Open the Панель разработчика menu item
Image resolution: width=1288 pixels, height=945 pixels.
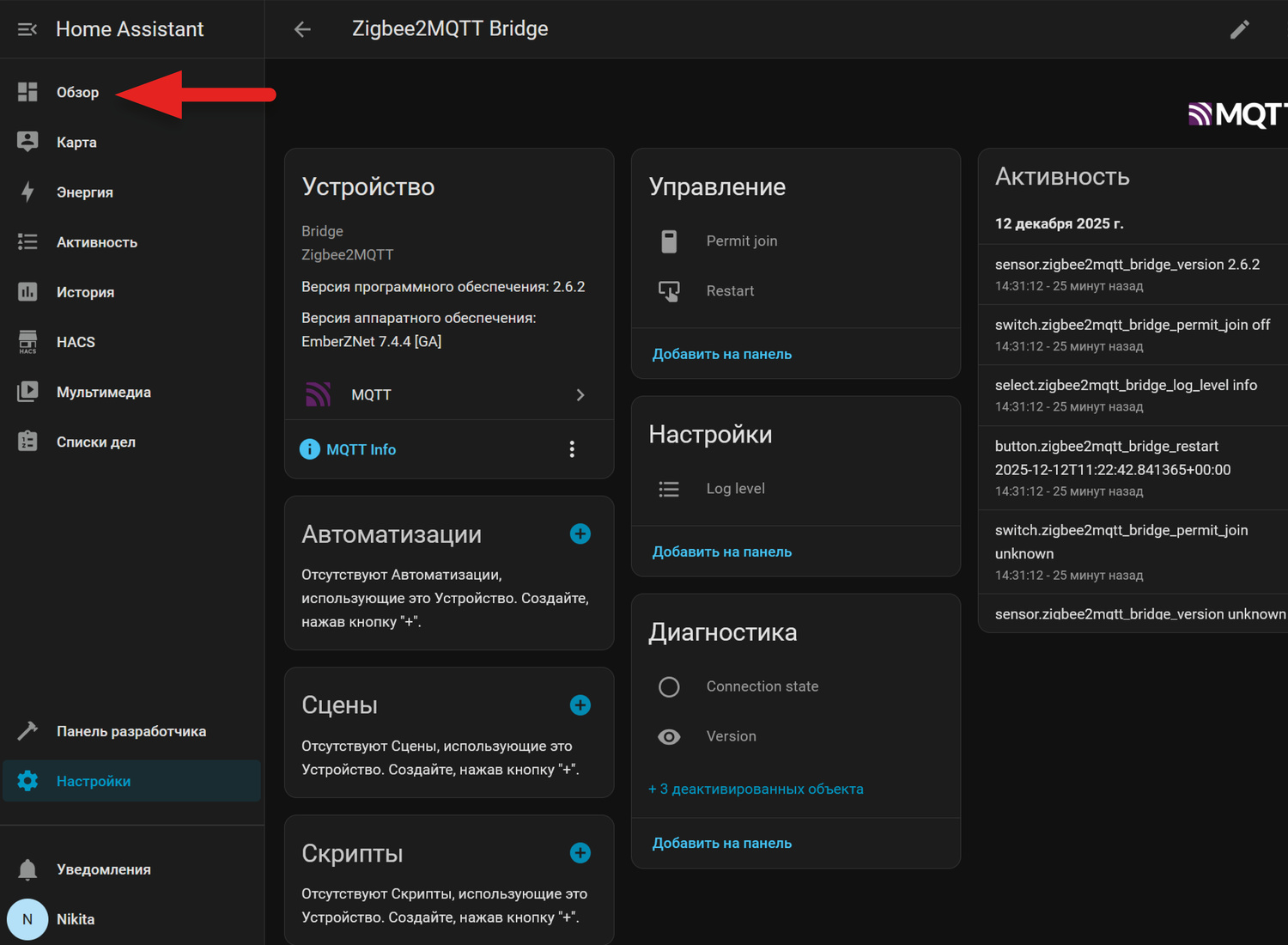pos(132,730)
